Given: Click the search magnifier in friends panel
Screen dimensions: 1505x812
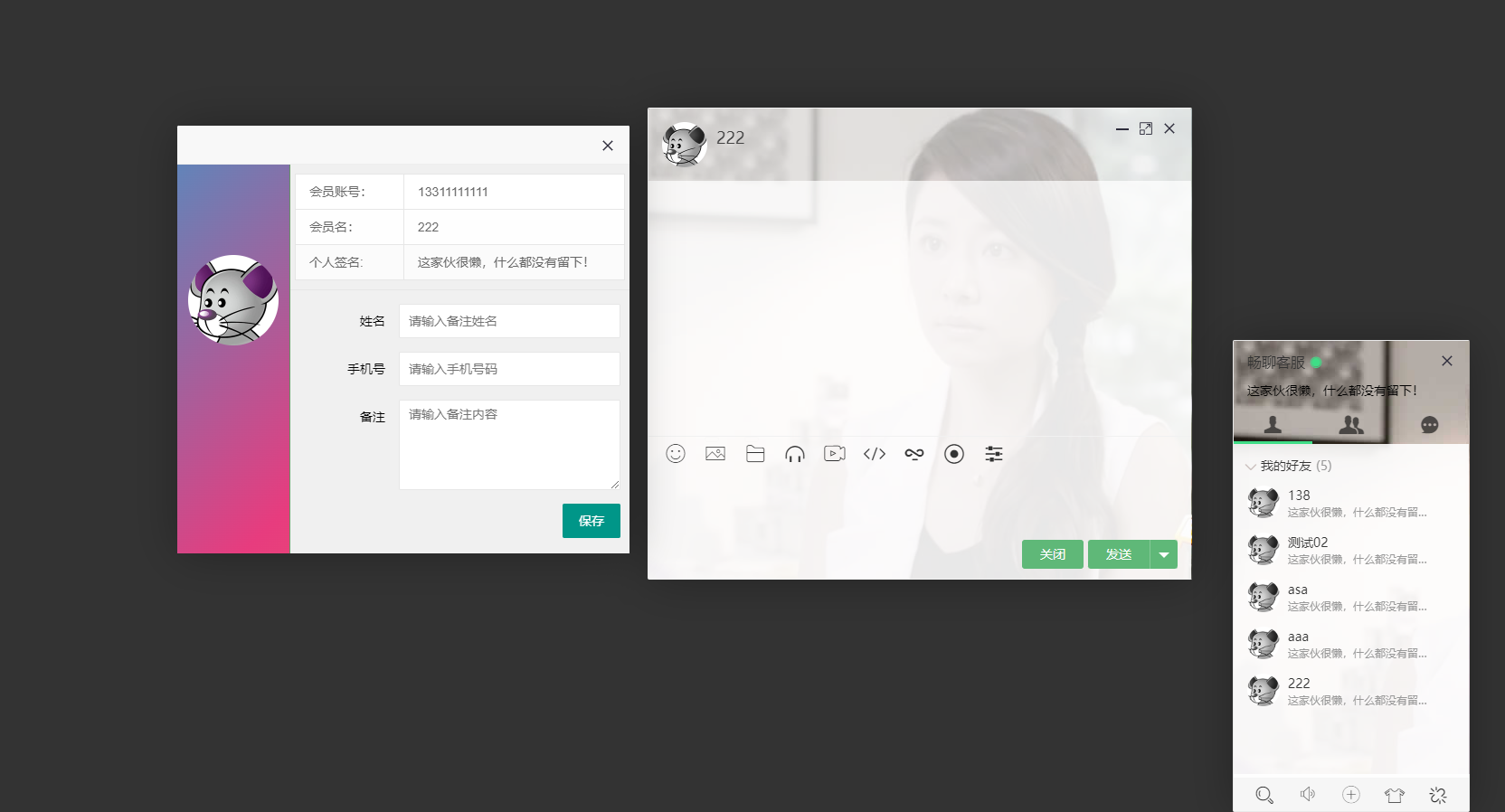Looking at the screenshot, I should [x=1264, y=795].
